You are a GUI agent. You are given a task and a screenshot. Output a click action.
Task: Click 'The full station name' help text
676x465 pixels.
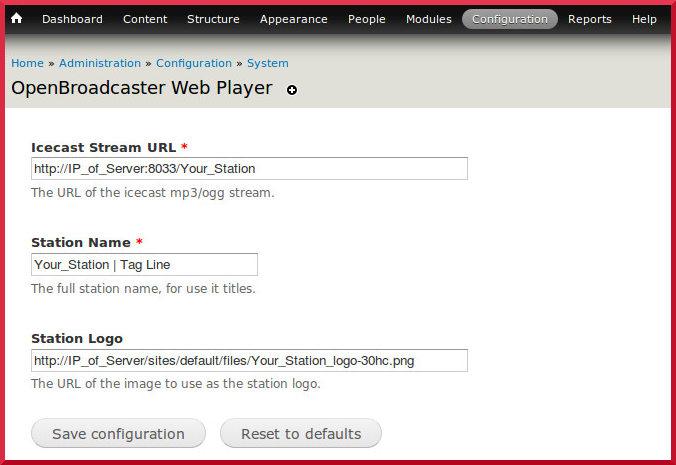click(x=143, y=288)
